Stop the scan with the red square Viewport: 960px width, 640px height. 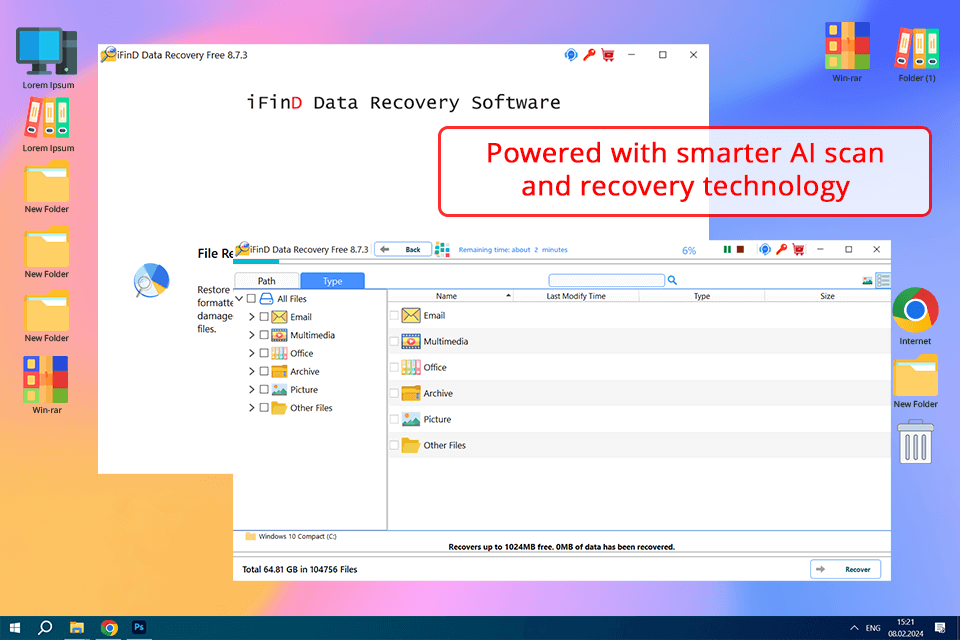[x=740, y=249]
